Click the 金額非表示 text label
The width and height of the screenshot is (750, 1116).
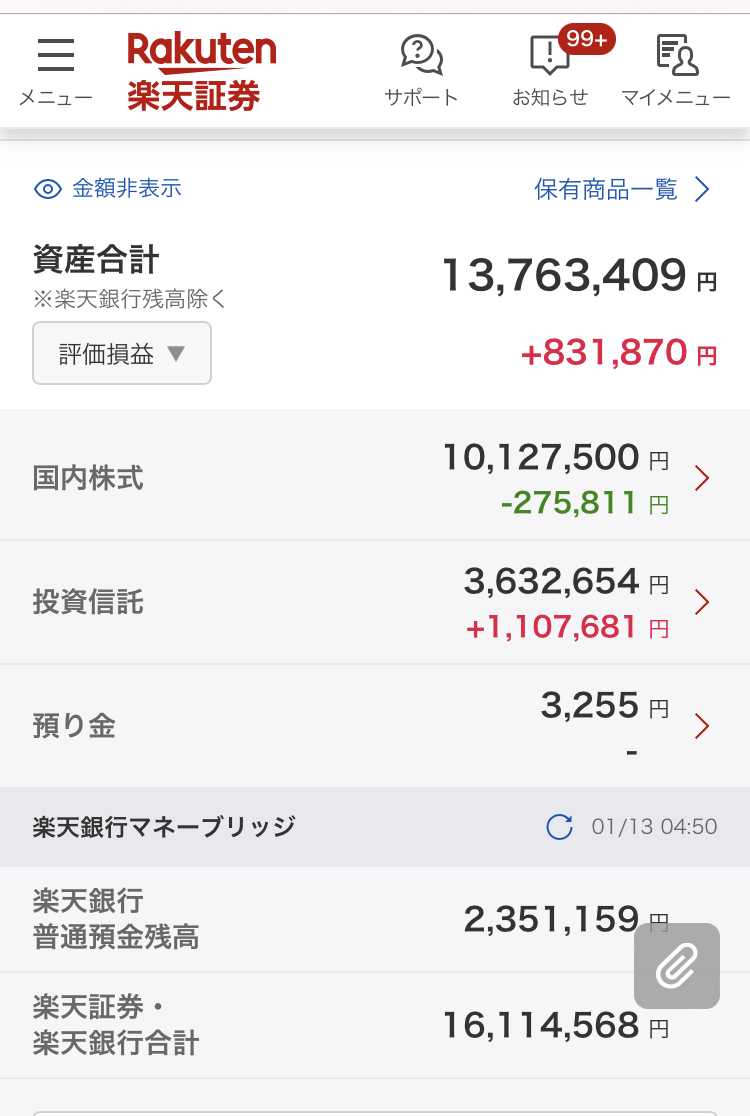pyautogui.click(x=127, y=189)
